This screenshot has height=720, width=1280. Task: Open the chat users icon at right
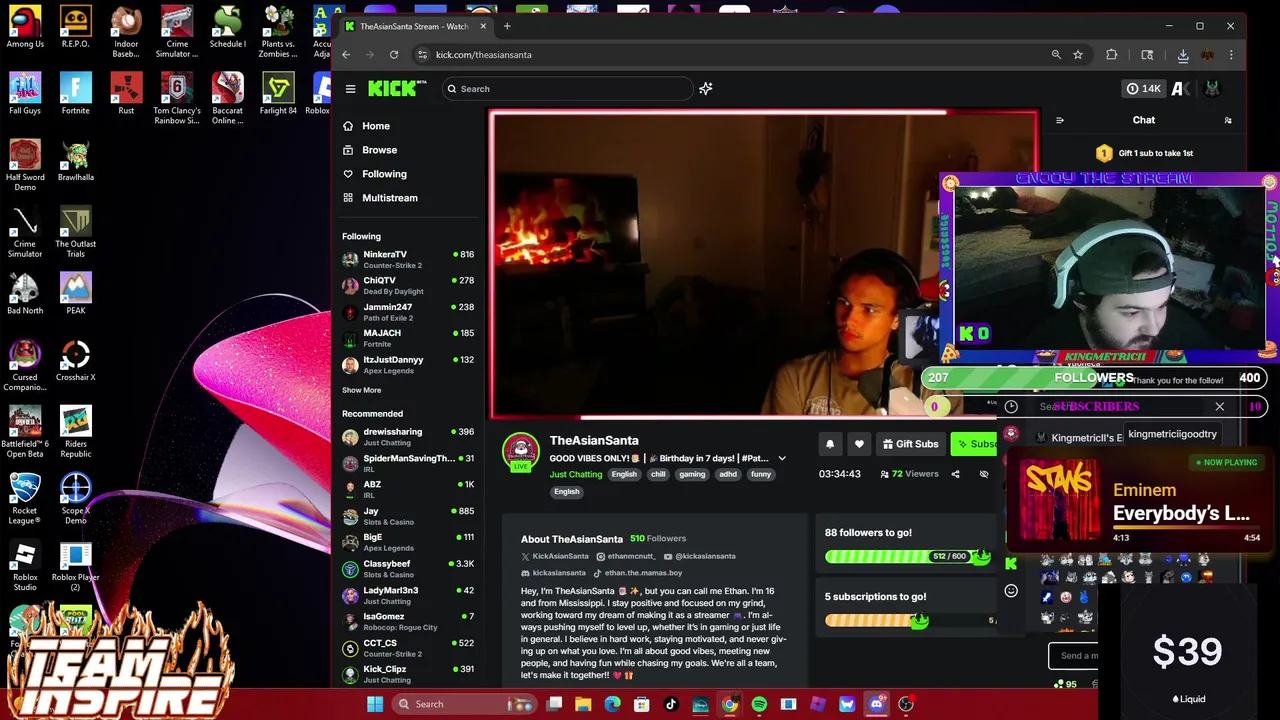coord(1228,120)
